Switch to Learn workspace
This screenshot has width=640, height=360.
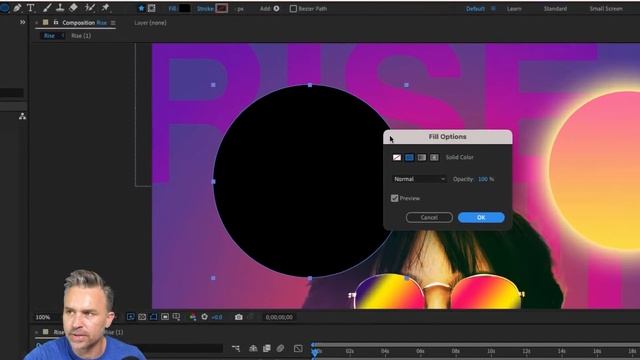[x=514, y=9]
